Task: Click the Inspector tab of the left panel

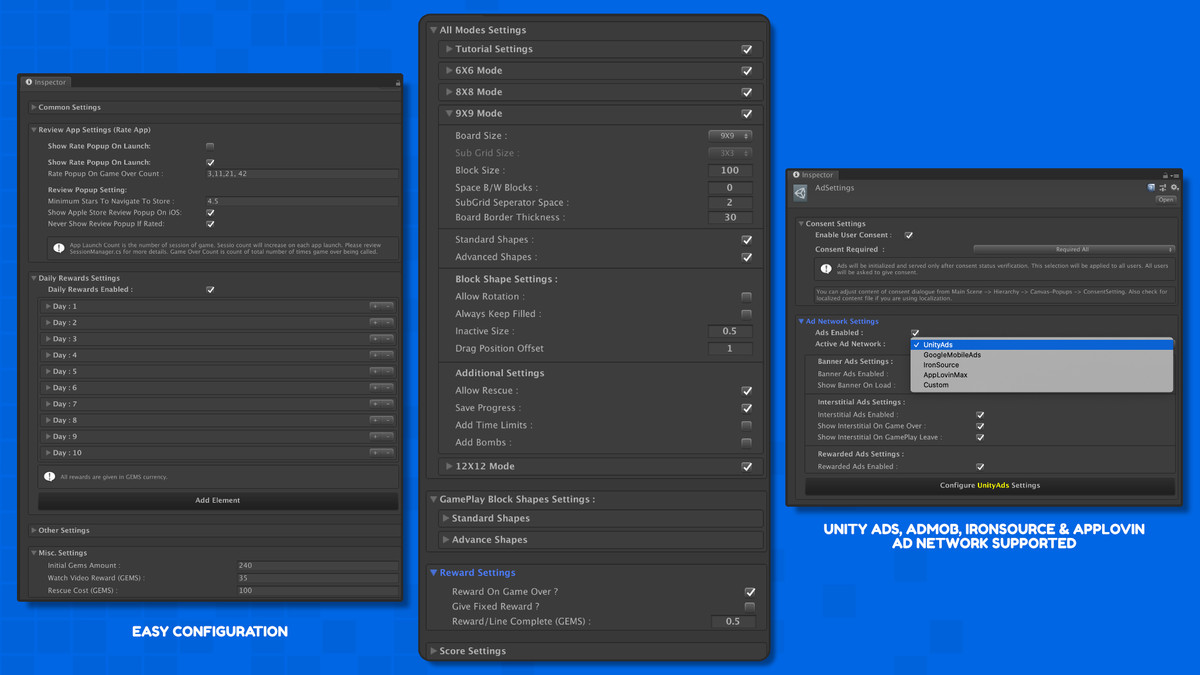Action: [46, 83]
